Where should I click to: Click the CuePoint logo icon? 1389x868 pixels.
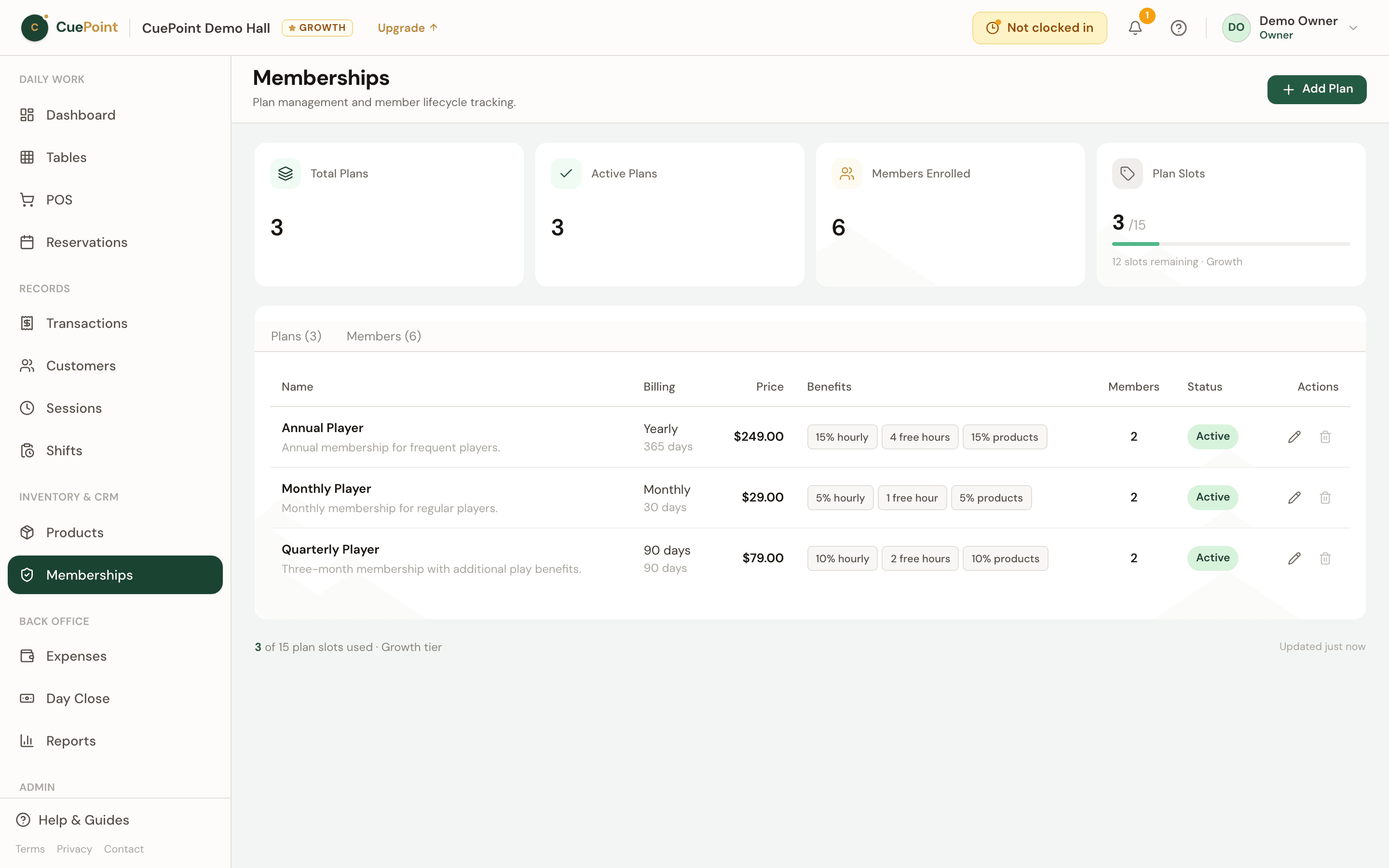34,27
